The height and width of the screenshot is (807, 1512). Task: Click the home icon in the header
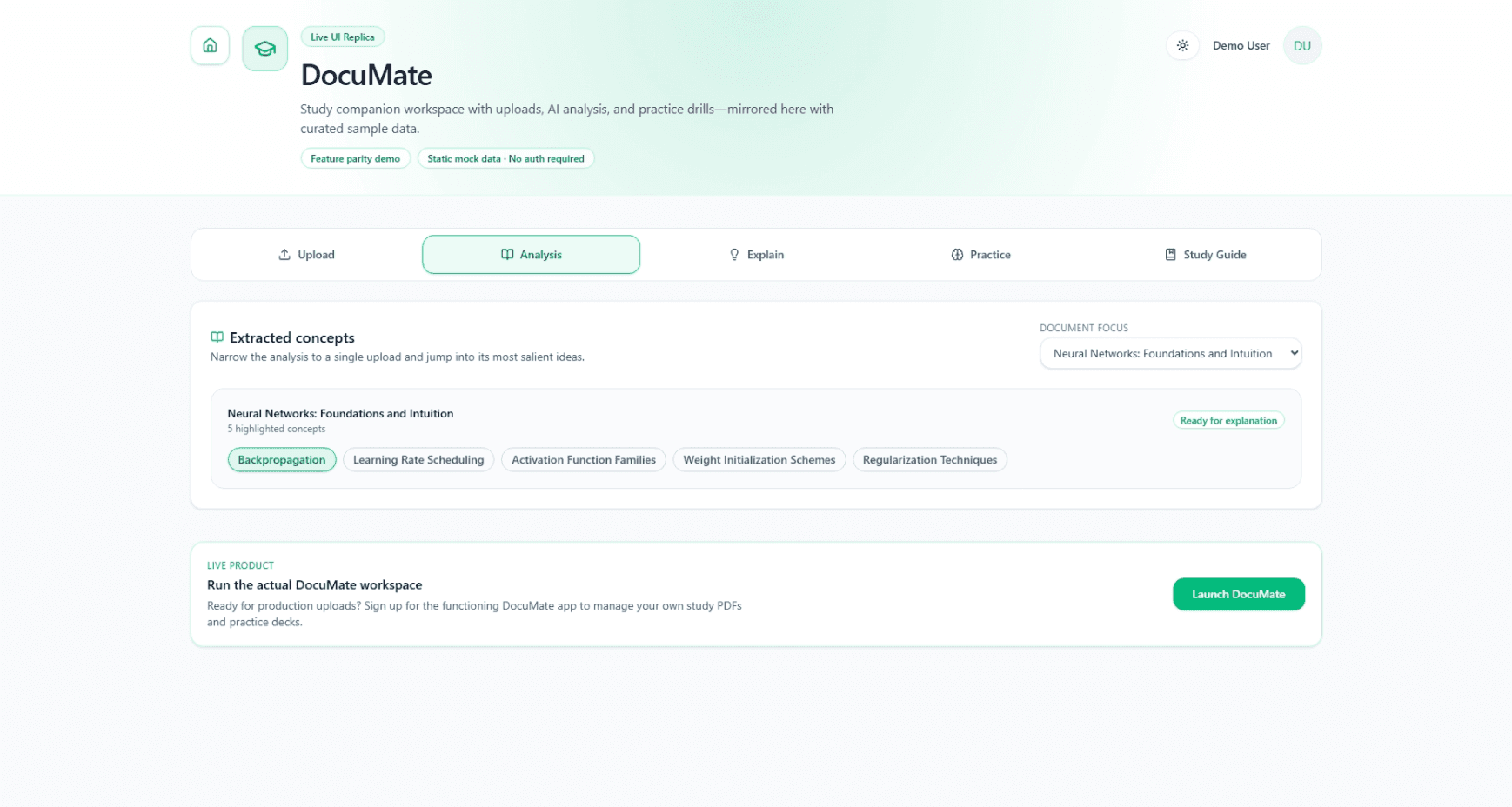click(x=210, y=45)
